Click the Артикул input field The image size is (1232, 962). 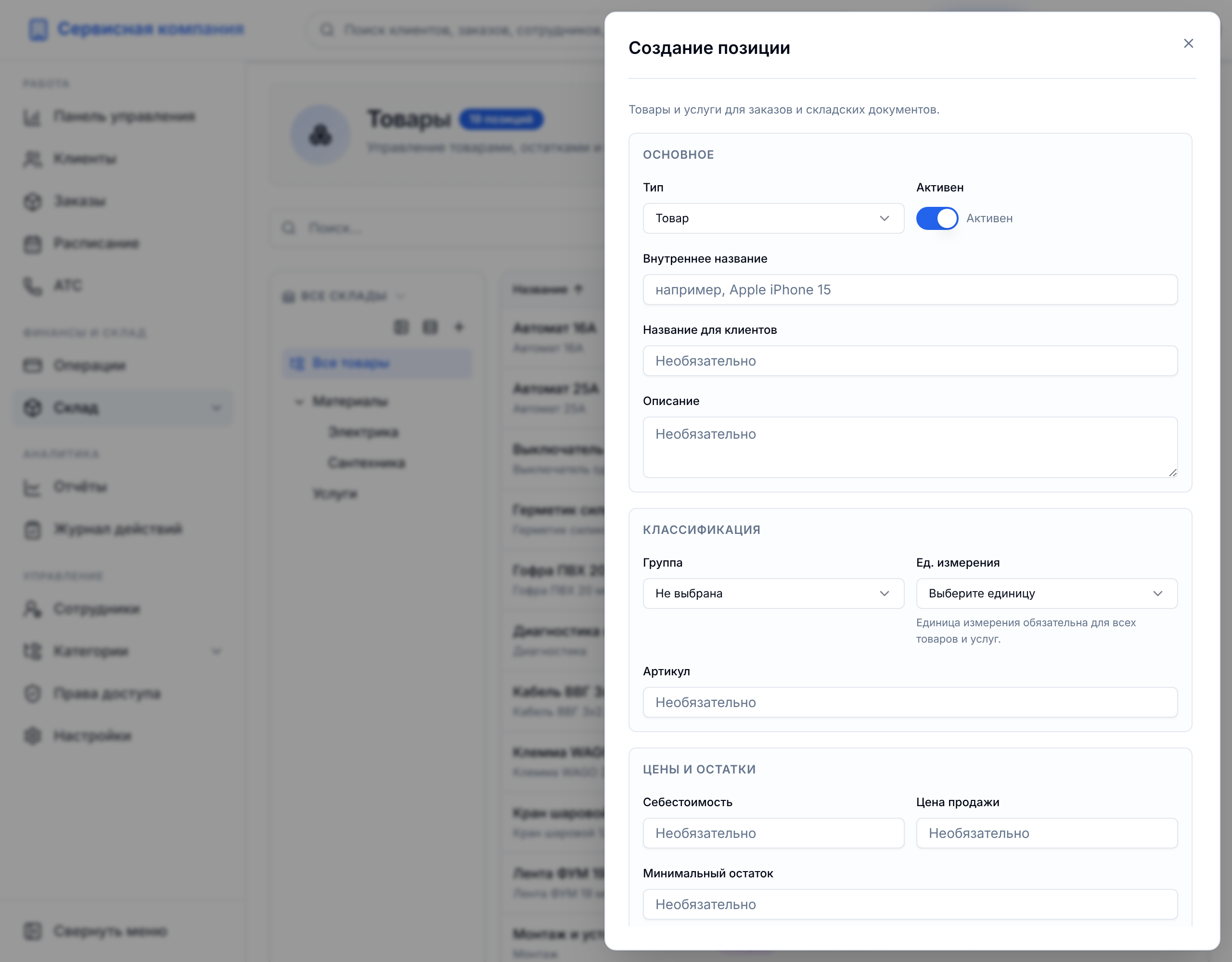pos(910,702)
